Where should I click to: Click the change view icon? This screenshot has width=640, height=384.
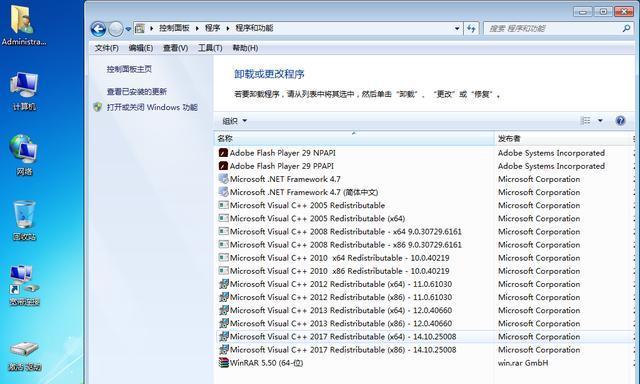(x=585, y=120)
